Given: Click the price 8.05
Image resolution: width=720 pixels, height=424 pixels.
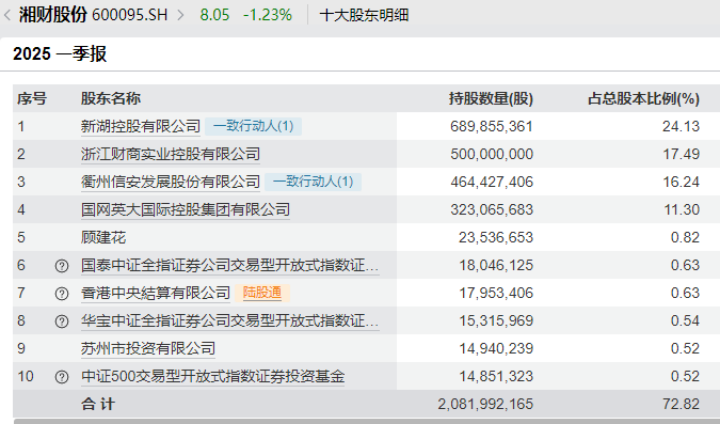Looking at the screenshot, I should [x=214, y=15].
